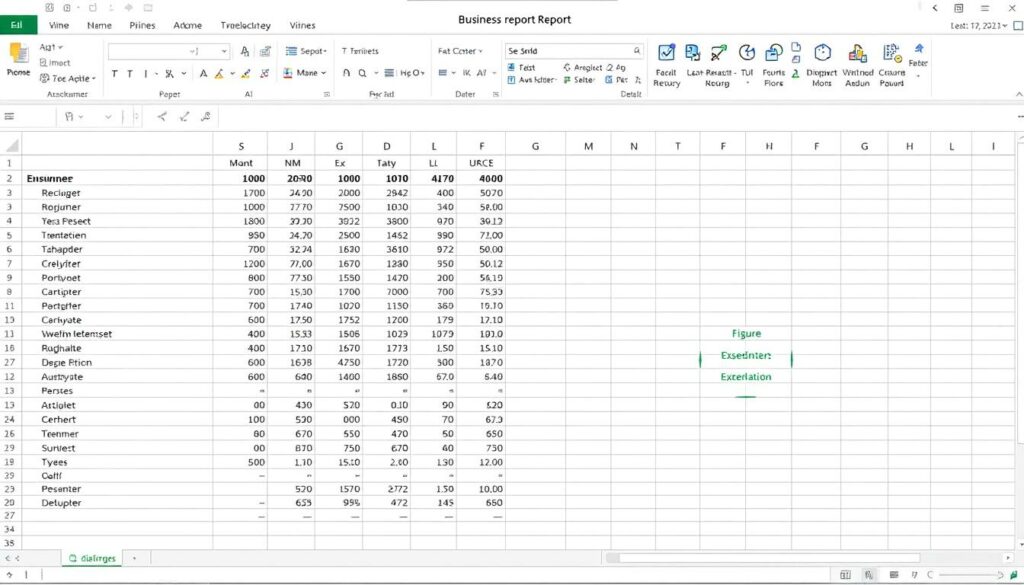Click the Imoct icon in Atsckumer group

tap(43, 63)
